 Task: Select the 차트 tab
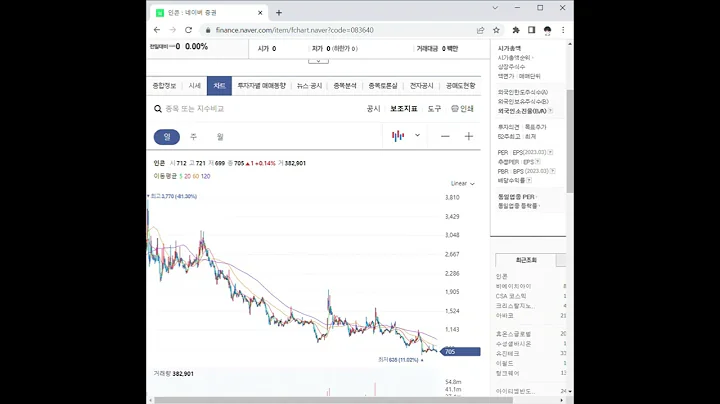(x=219, y=86)
